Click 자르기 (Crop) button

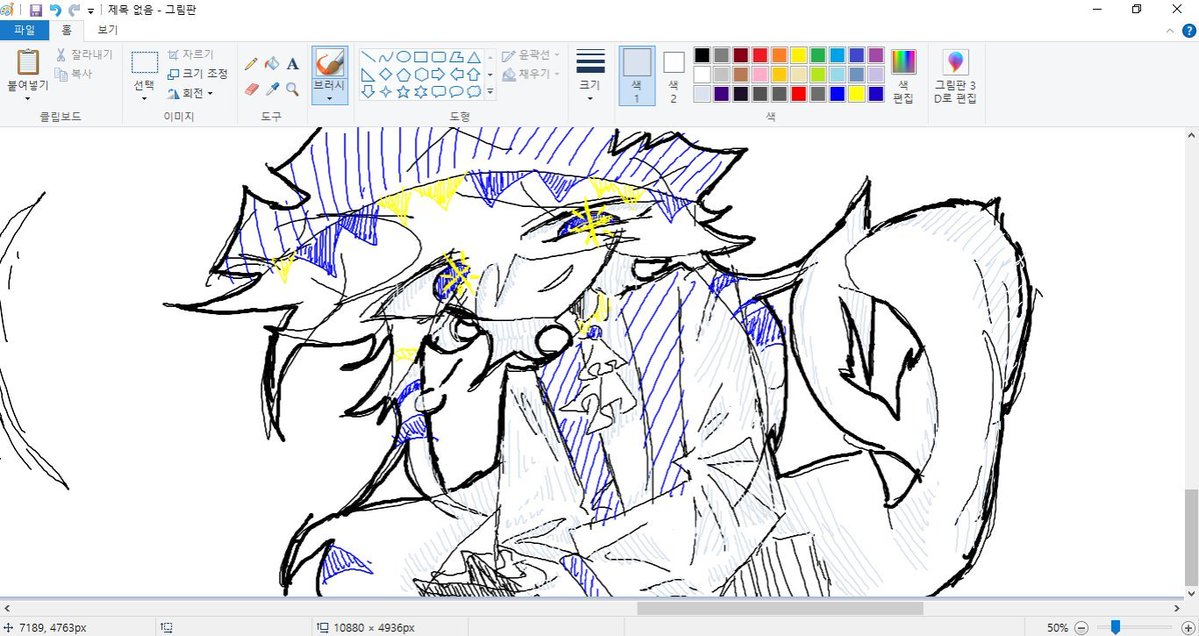(x=190, y=55)
